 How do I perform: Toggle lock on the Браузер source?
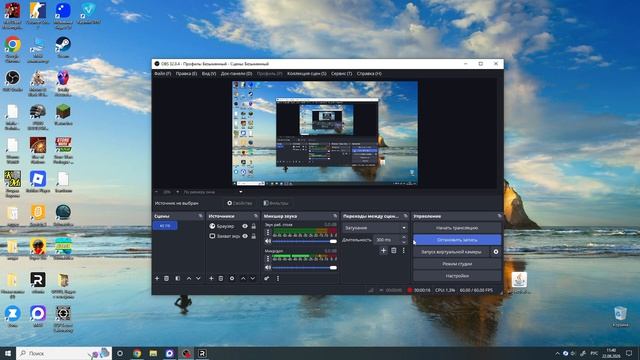(x=253, y=226)
